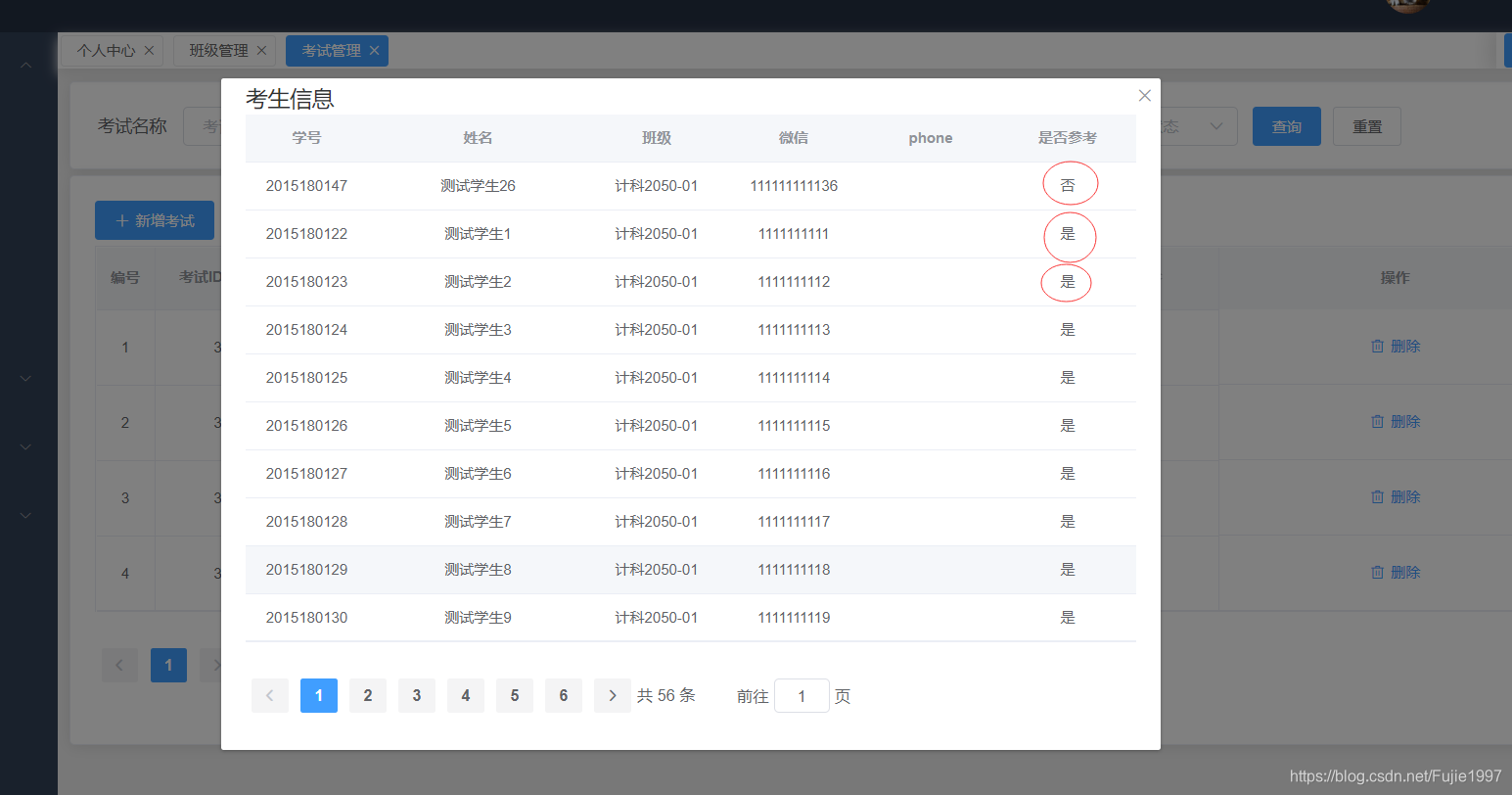
Task: Delete exam row 2 with 删除
Action: pos(1396,422)
